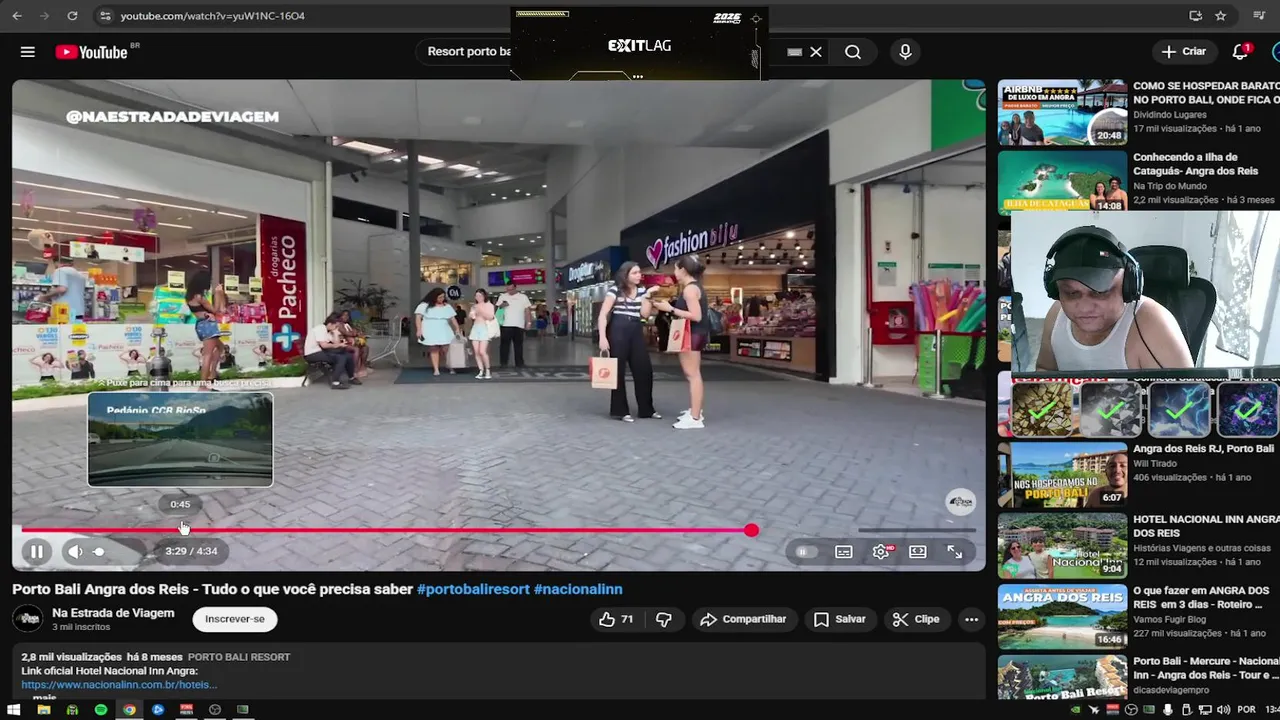The height and width of the screenshot is (720, 1280).
Task: Open the more actions three-dot menu
Action: pyautogui.click(x=971, y=619)
